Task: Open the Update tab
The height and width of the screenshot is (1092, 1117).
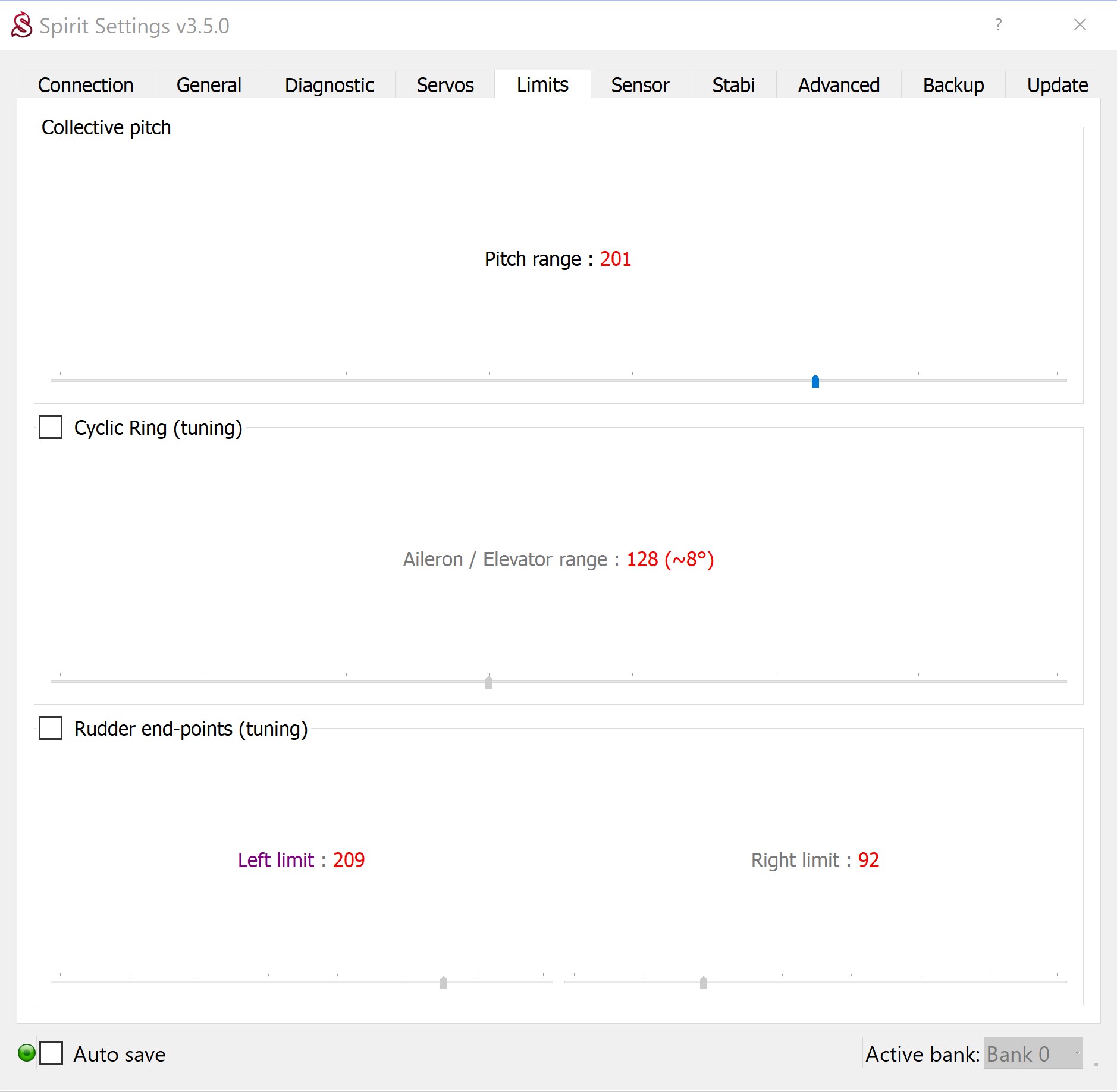Action: coord(1057,85)
